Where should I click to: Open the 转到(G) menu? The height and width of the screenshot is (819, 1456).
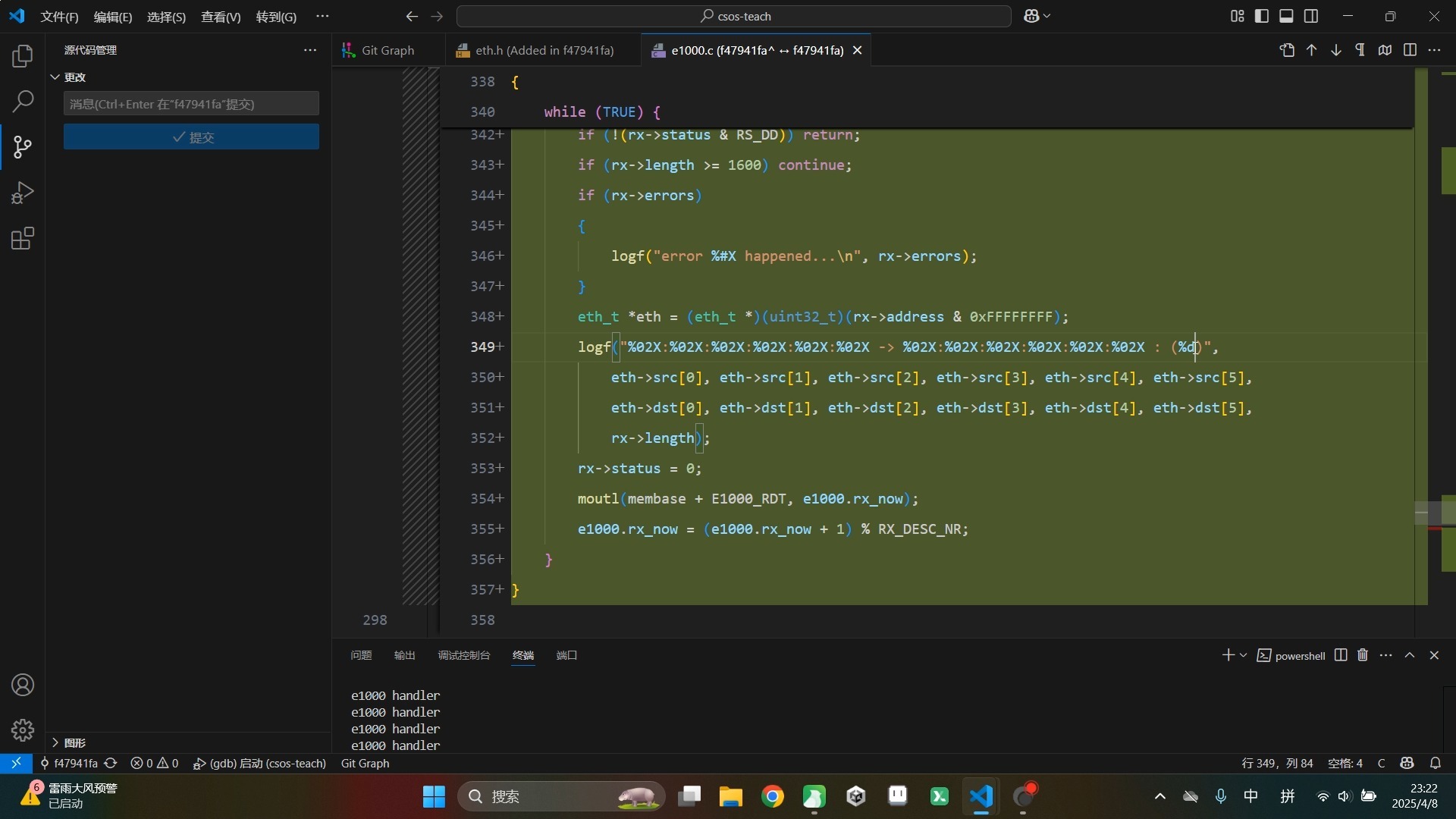pos(276,17)
